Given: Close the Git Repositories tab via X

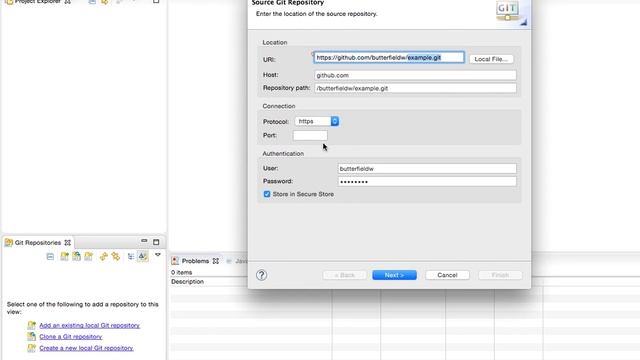Looking at the screenshot, I should point(68,242).
